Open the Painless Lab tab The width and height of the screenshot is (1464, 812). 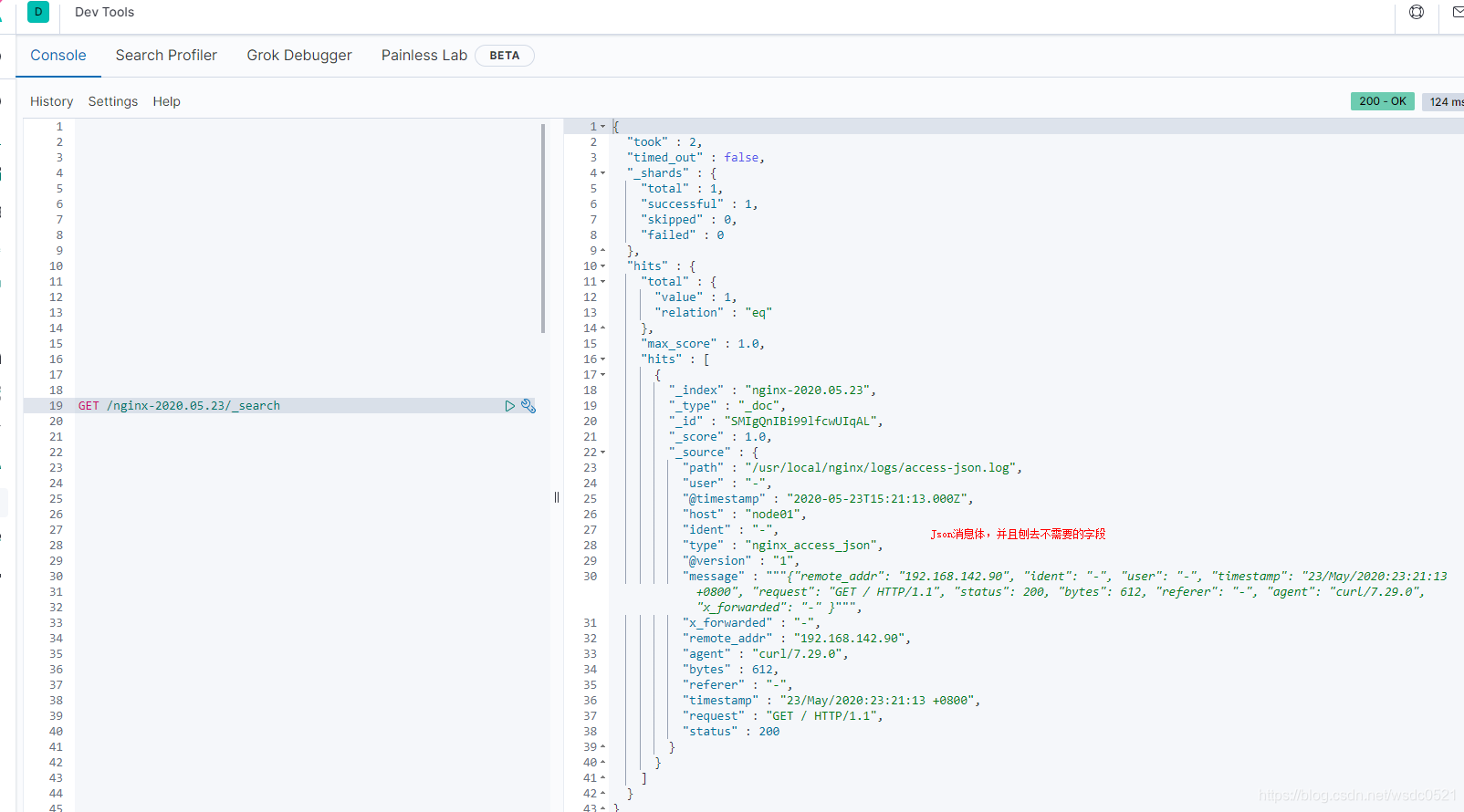[x=424, y=56]
